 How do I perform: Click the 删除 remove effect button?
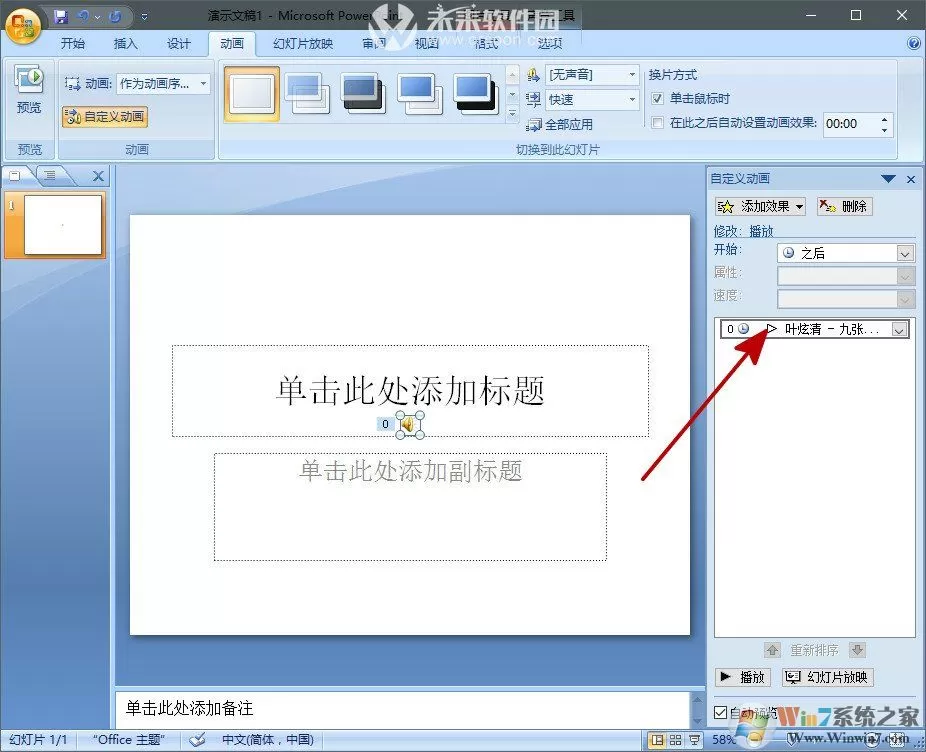(845, 206)
